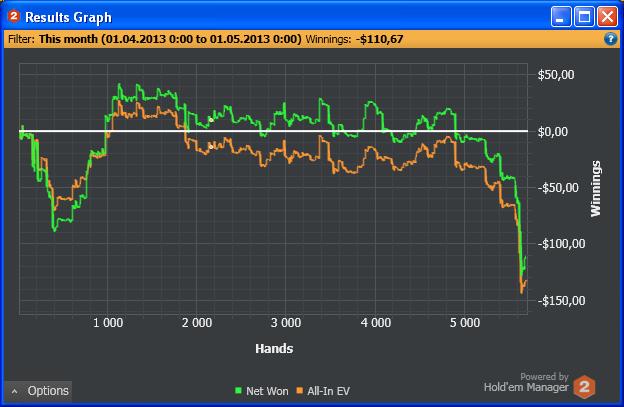Click the $50,00 axis label
This screenshot has height=407, width=624.
pyautogui.click(x=556, y=74)
